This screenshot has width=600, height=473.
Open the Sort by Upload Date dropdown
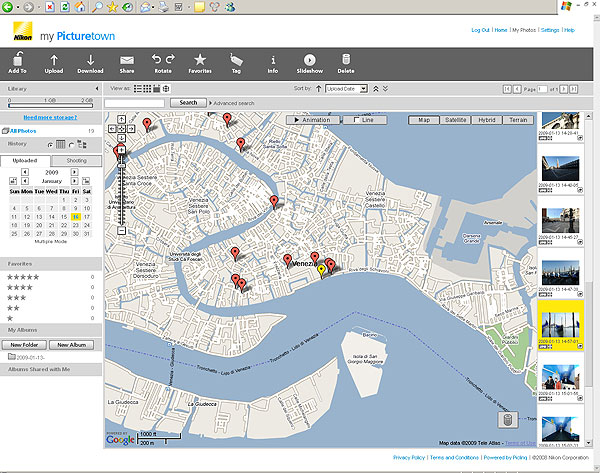point(347,89)
